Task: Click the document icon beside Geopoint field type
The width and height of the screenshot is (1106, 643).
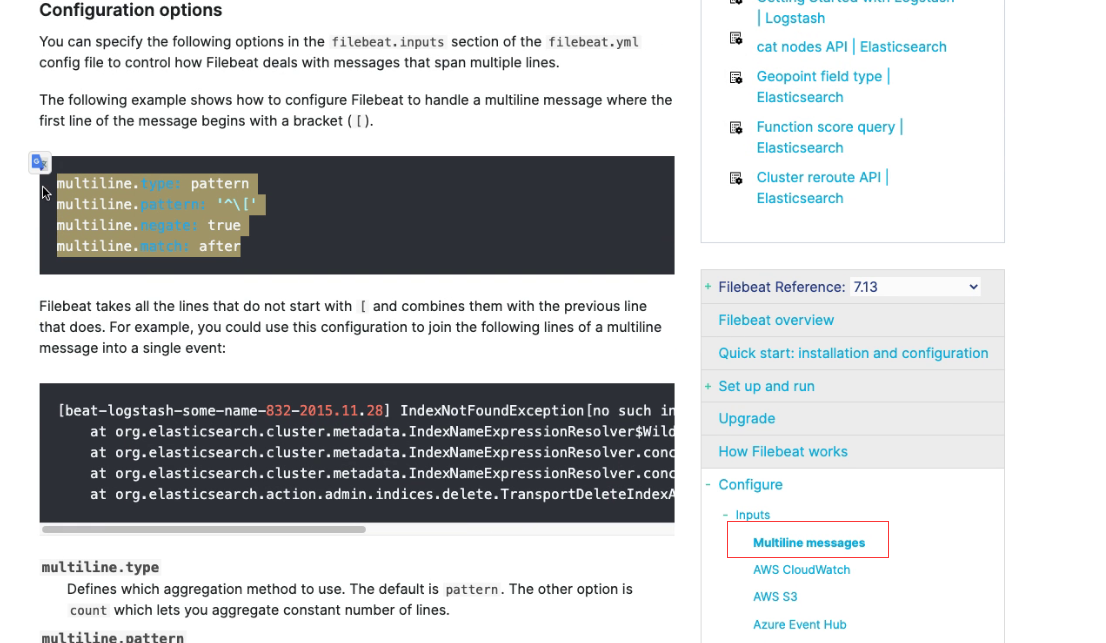Action: 736,78
